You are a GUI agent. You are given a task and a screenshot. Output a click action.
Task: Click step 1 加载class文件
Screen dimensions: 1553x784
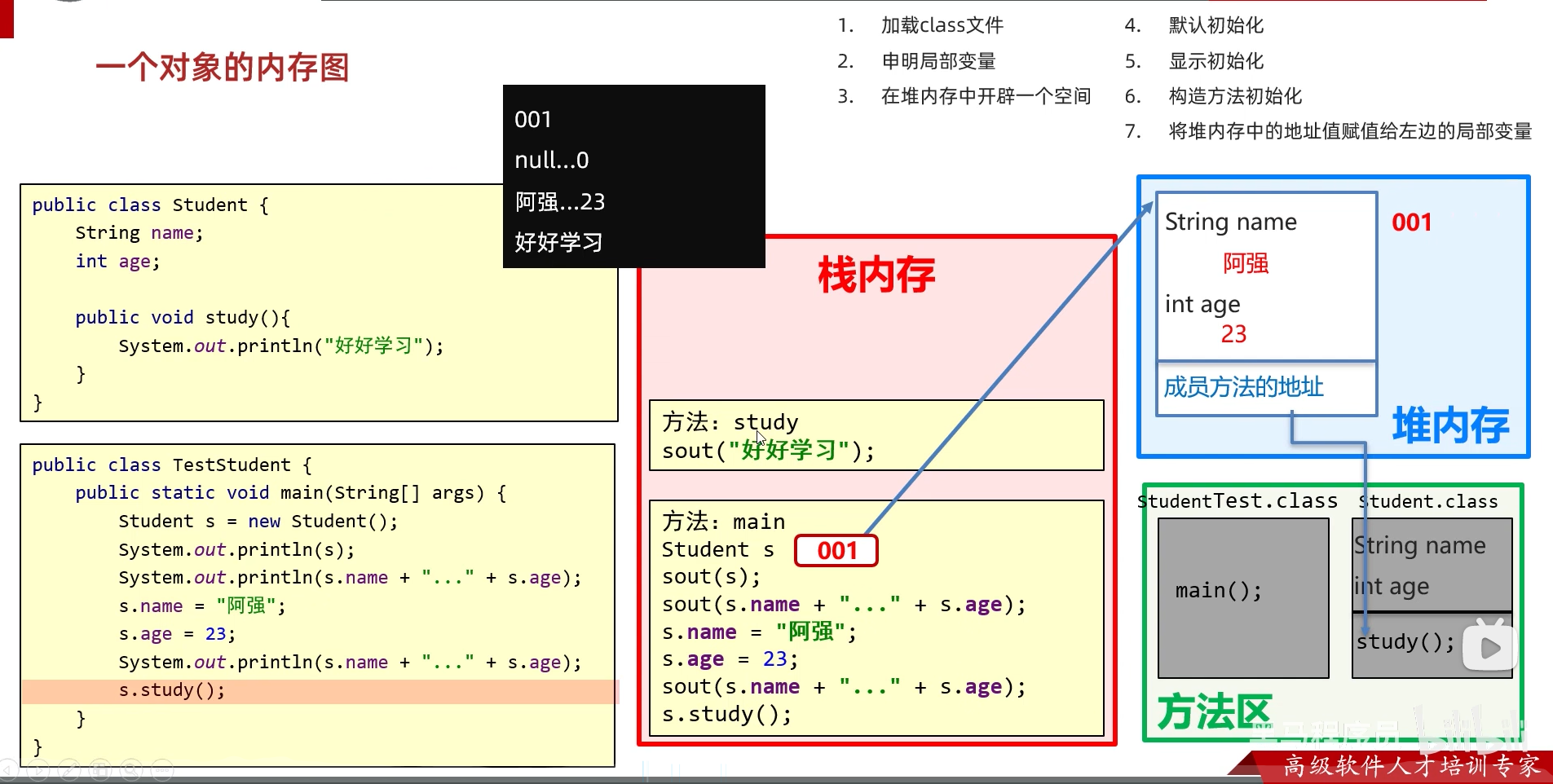click(x=942, y=25)
